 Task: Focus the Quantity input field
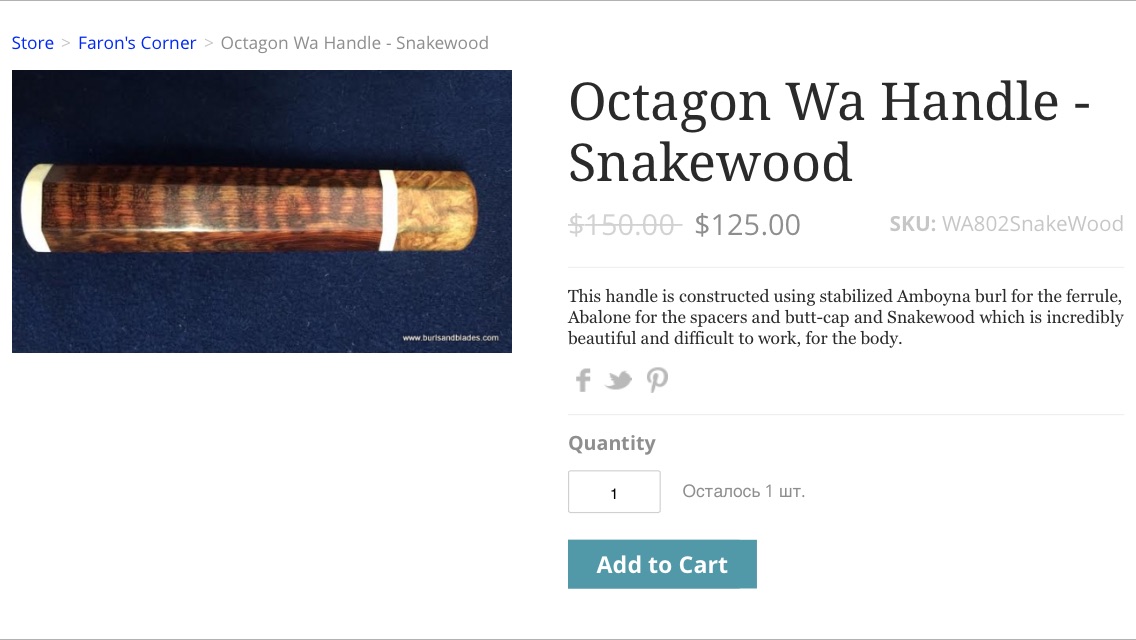tap(614, 492)
